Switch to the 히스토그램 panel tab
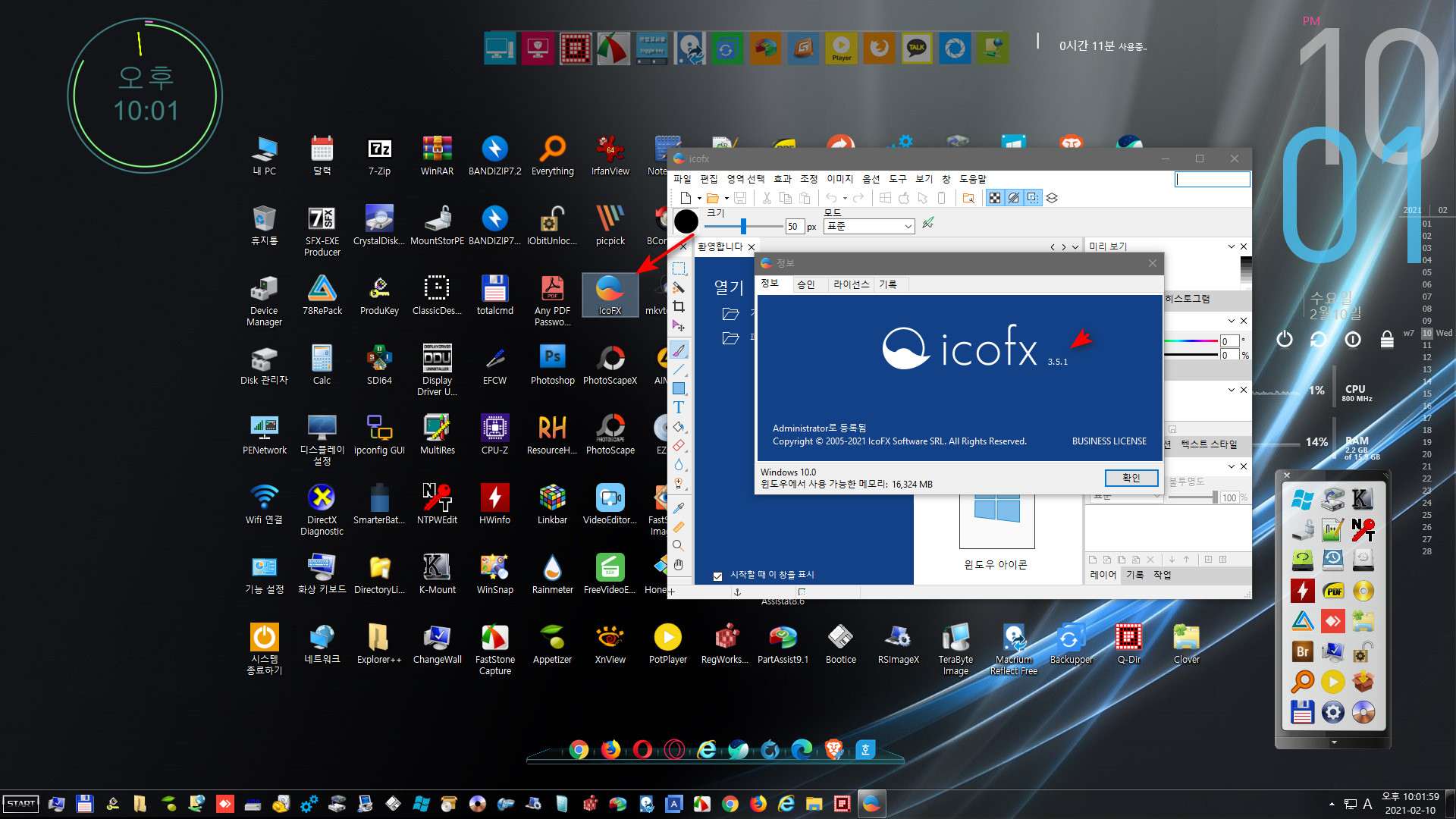1456x819 pixels. point(1188,299)
